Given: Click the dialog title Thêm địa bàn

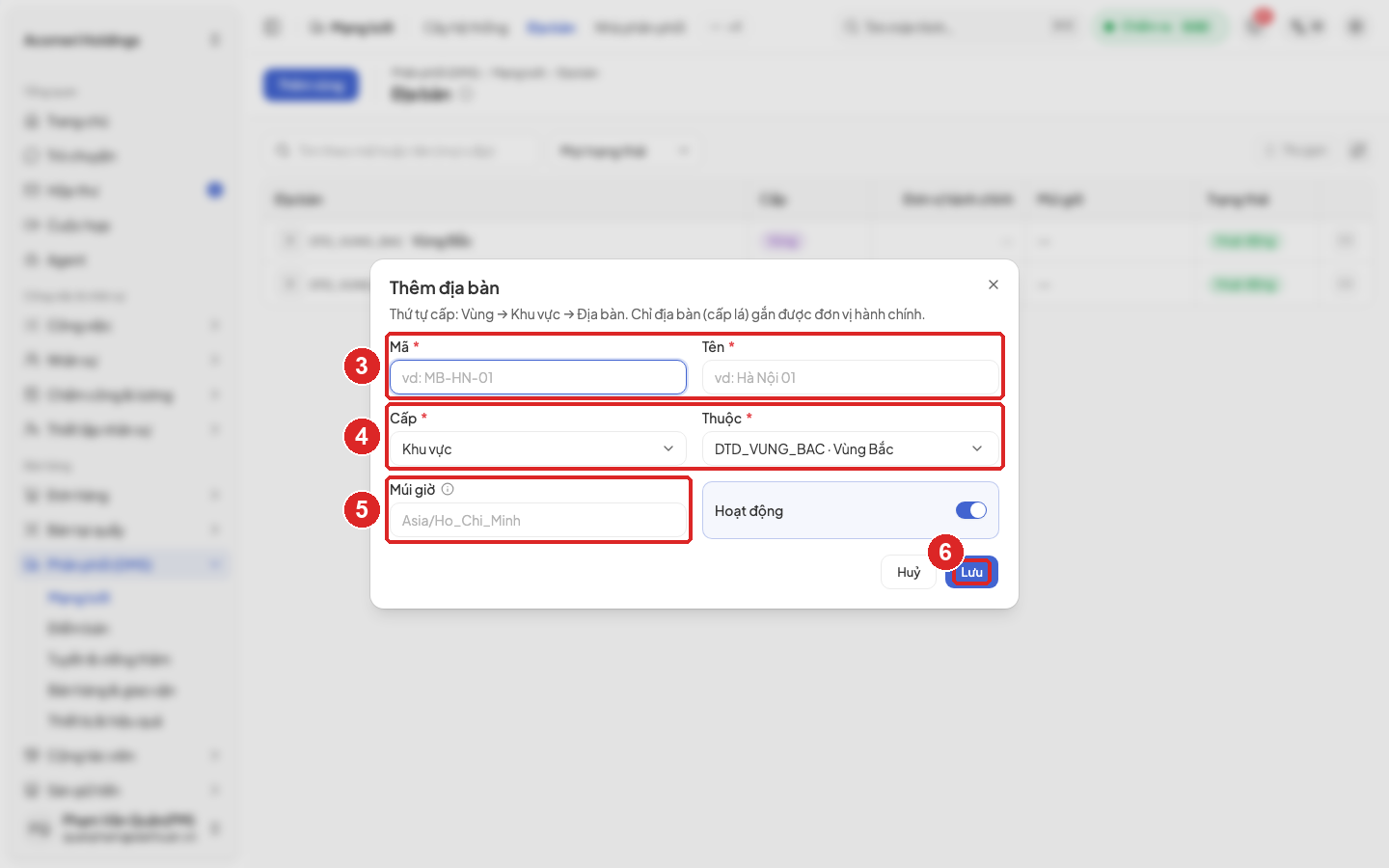Looking at the screenshot, I should (x=445, y=287).
